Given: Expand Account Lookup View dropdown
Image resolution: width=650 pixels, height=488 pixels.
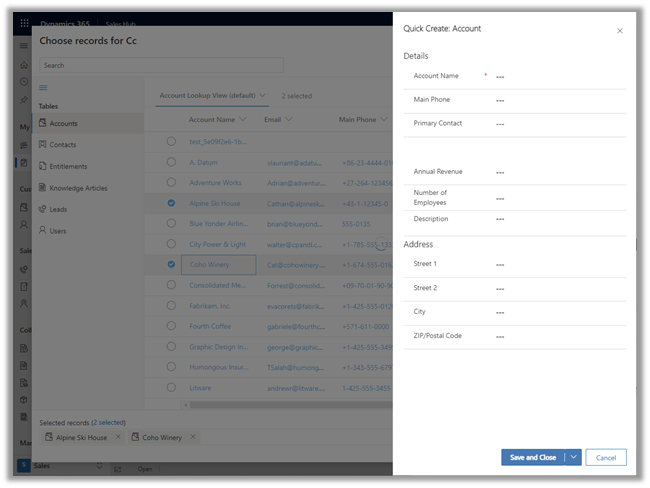Looking at the screenshot, I should click(263, 95).
